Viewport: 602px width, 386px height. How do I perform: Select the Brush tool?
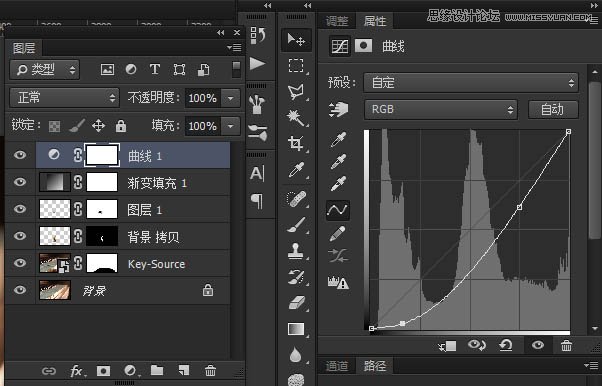pyautogui.click(x=296, y=225)
